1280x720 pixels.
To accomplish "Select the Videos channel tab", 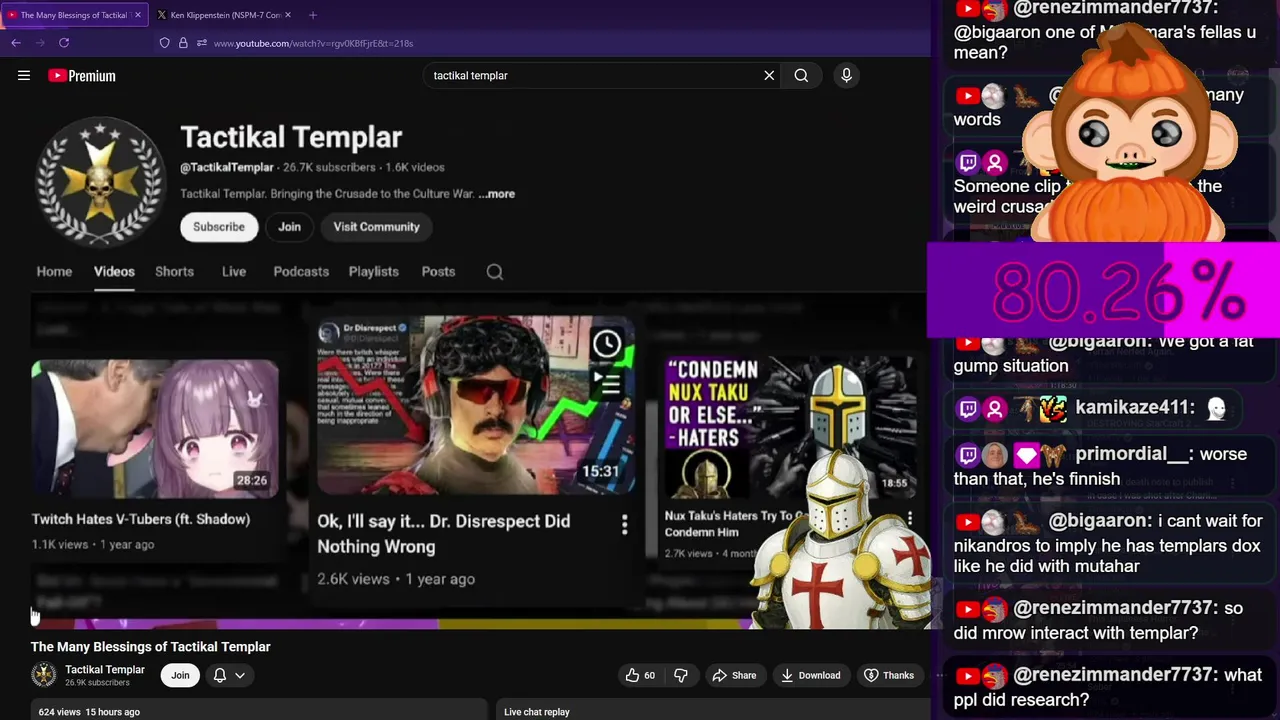I will coord(114,271).
